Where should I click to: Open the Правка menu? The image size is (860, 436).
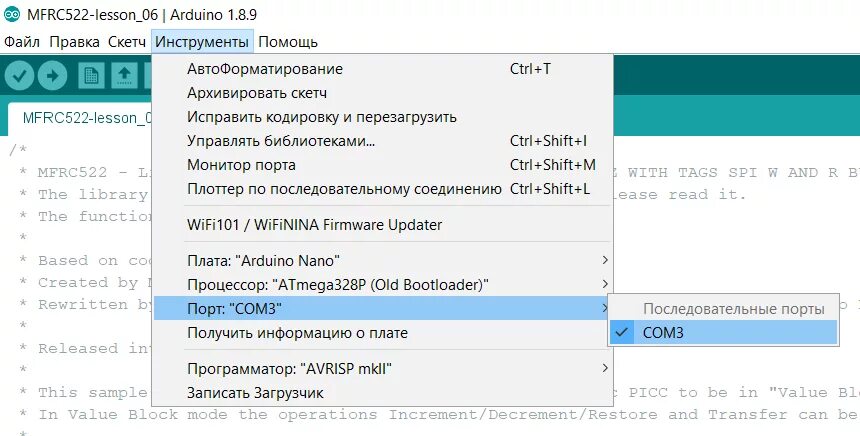pos(75,42)
